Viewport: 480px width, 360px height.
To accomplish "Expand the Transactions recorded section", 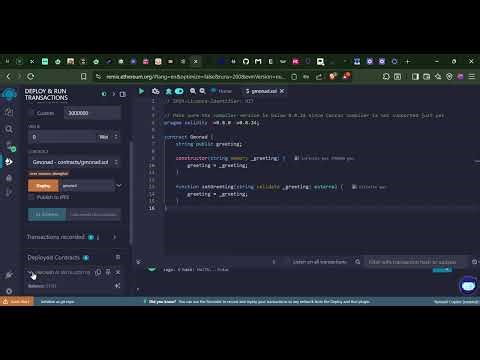I will click(115, 237).
